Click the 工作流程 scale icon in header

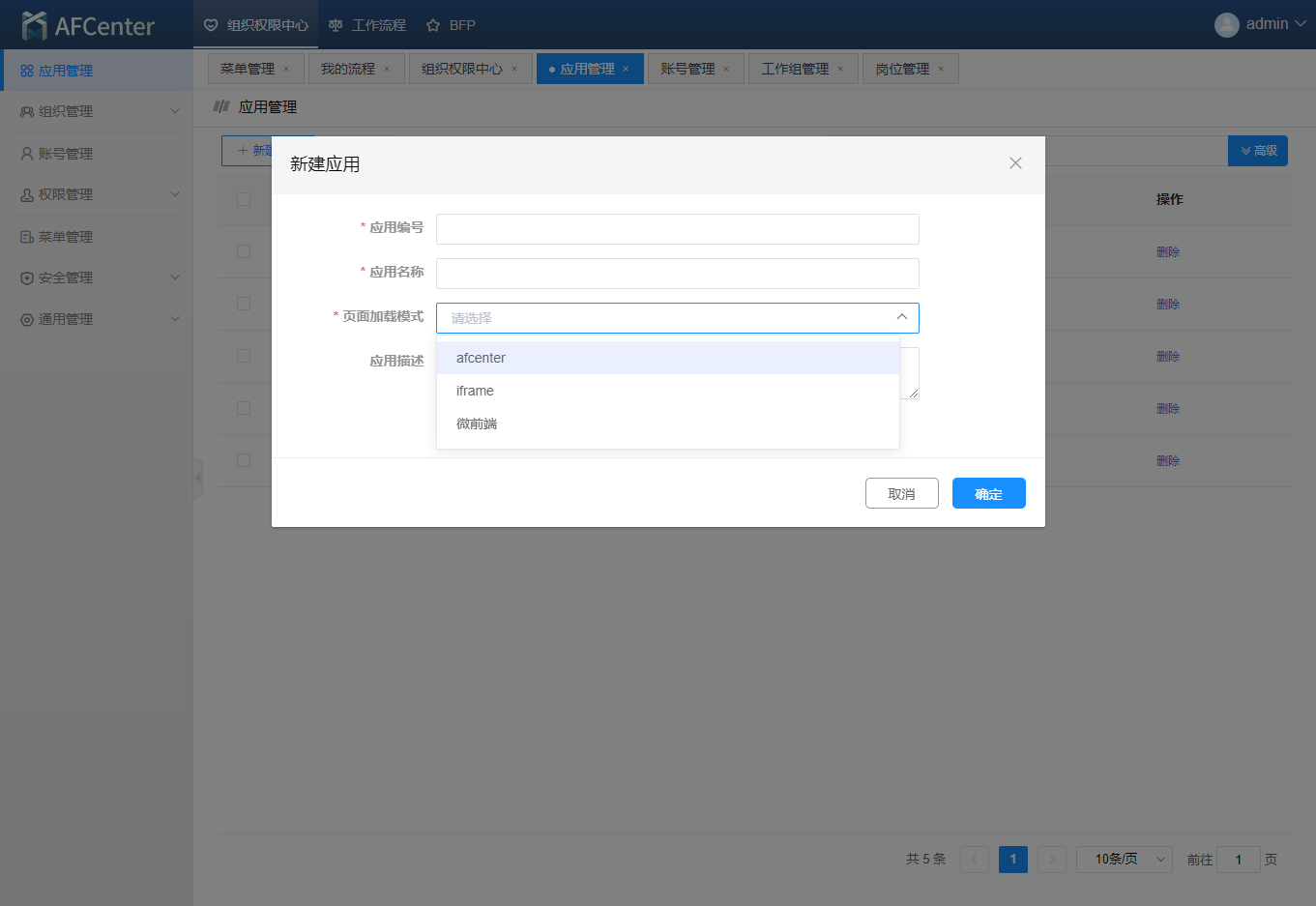(336, 25)
